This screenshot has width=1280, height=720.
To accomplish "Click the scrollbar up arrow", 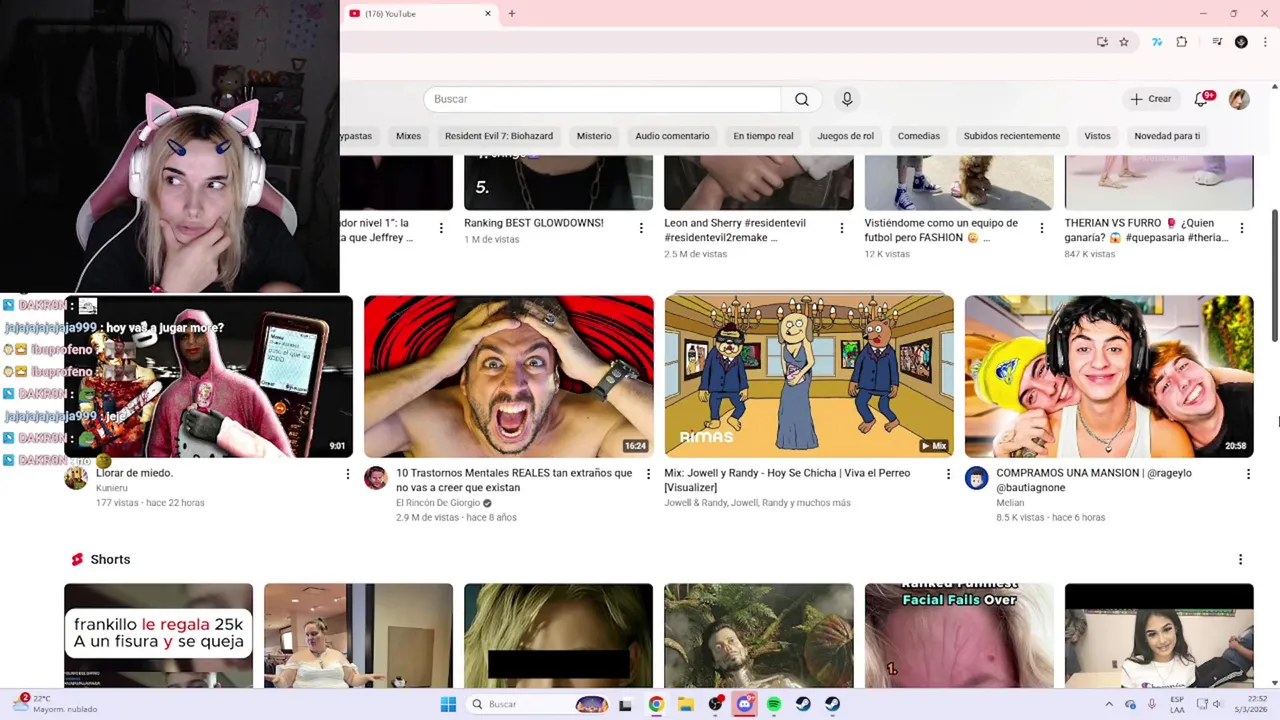I will click(x=1274, y=86).
